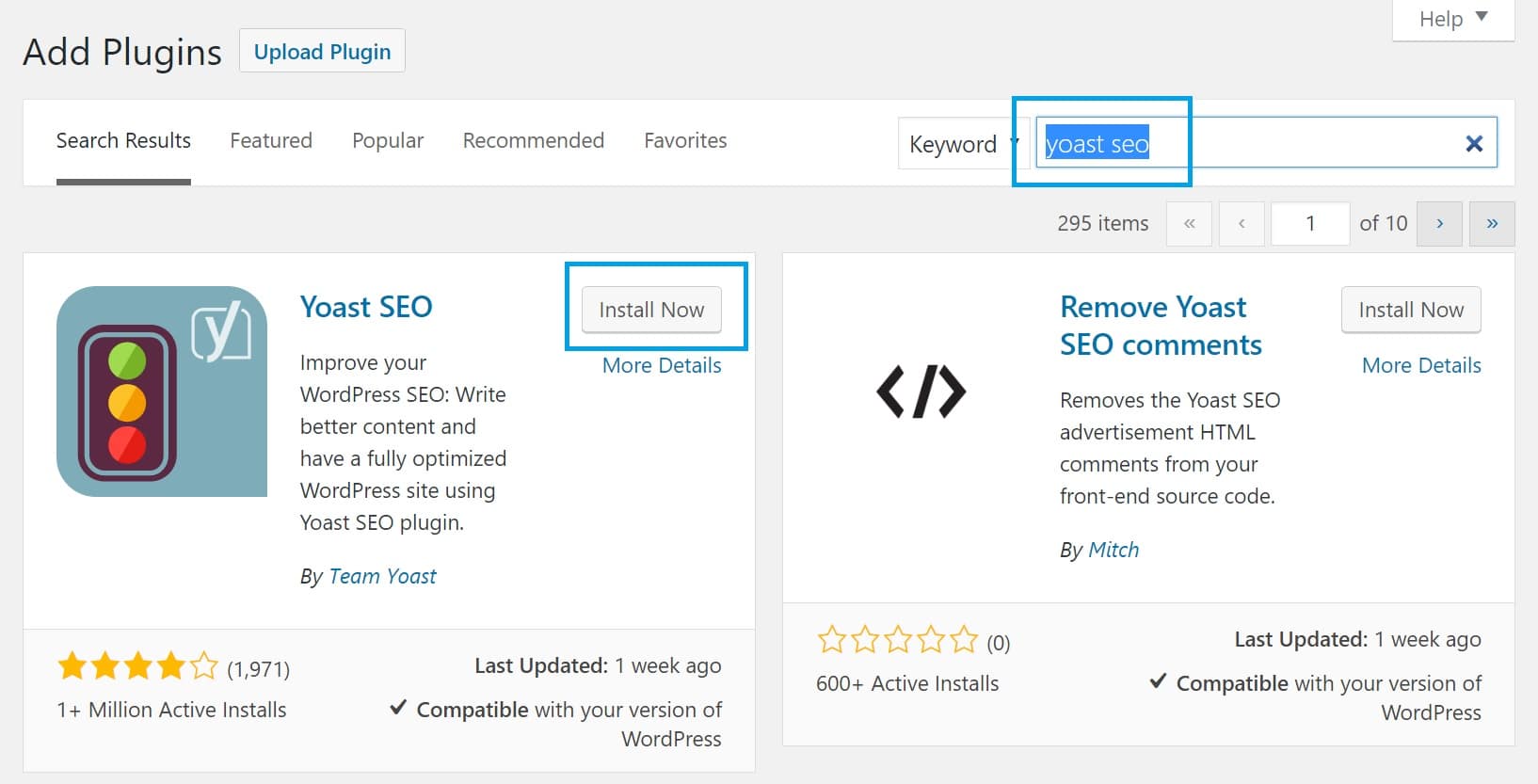Click '1+ Million Active Installs' text
The height and width of the screenshot is (784, 1538).
click(x=171, y=711)
